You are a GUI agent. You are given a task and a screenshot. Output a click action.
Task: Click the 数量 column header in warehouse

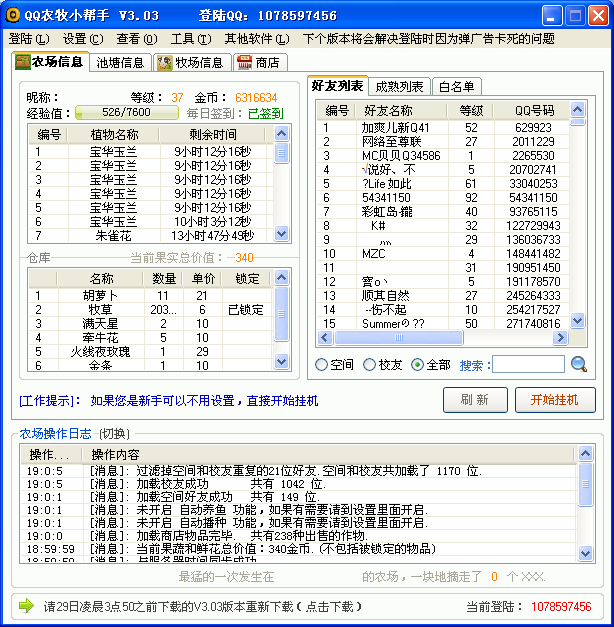pyautogui.click(x=164, y=279)
